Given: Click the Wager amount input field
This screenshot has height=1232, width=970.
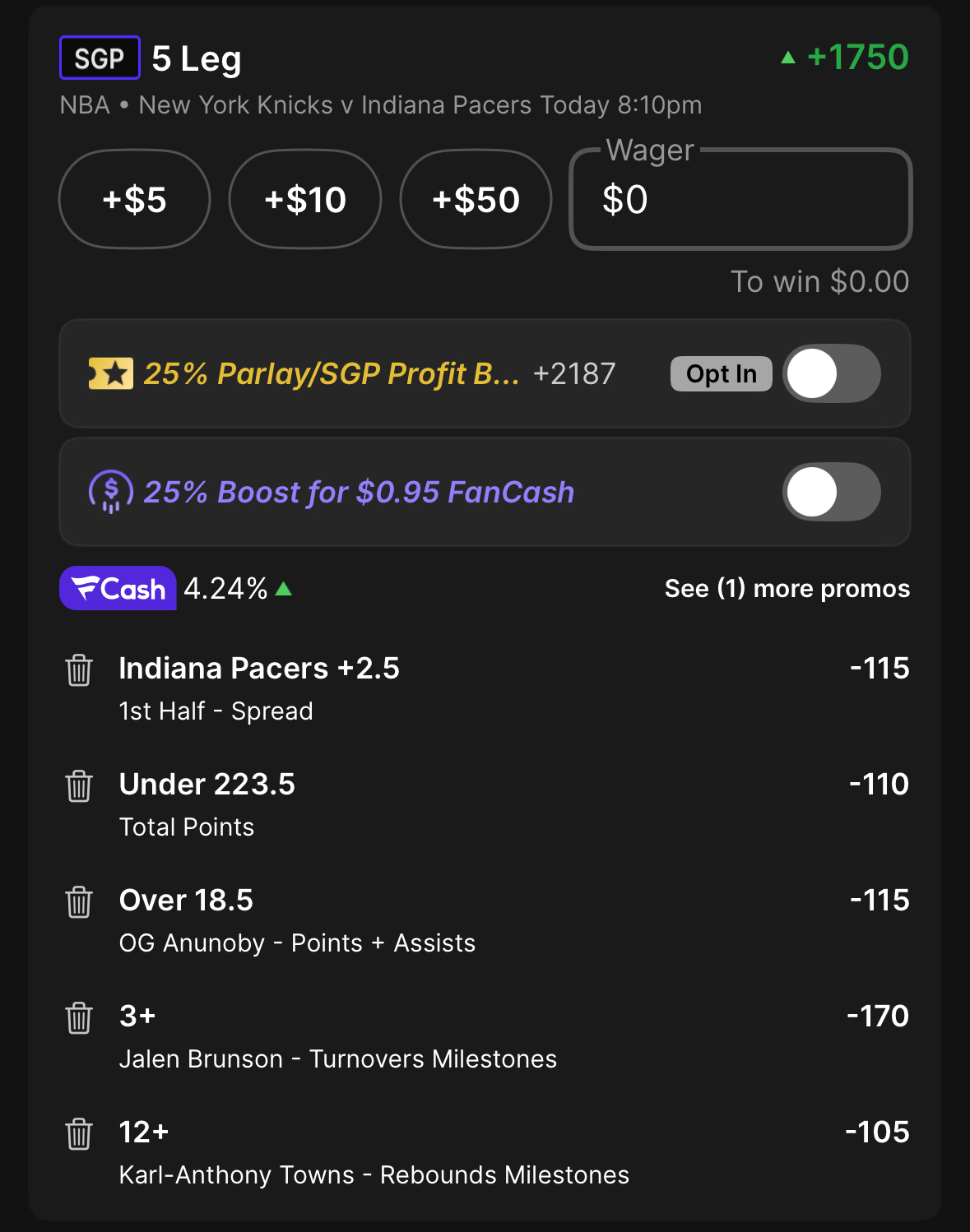Looking at the screenshot, I should coord(740,200).
